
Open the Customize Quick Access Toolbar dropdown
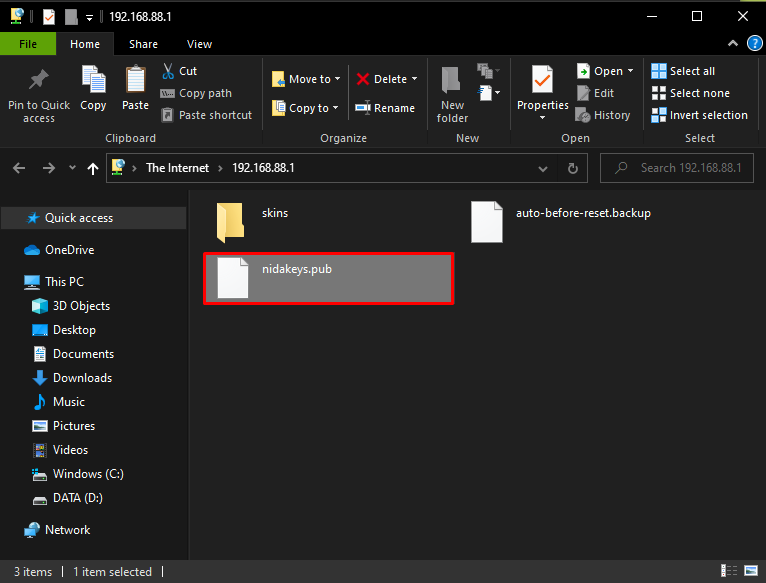click(x=89, y=18)
